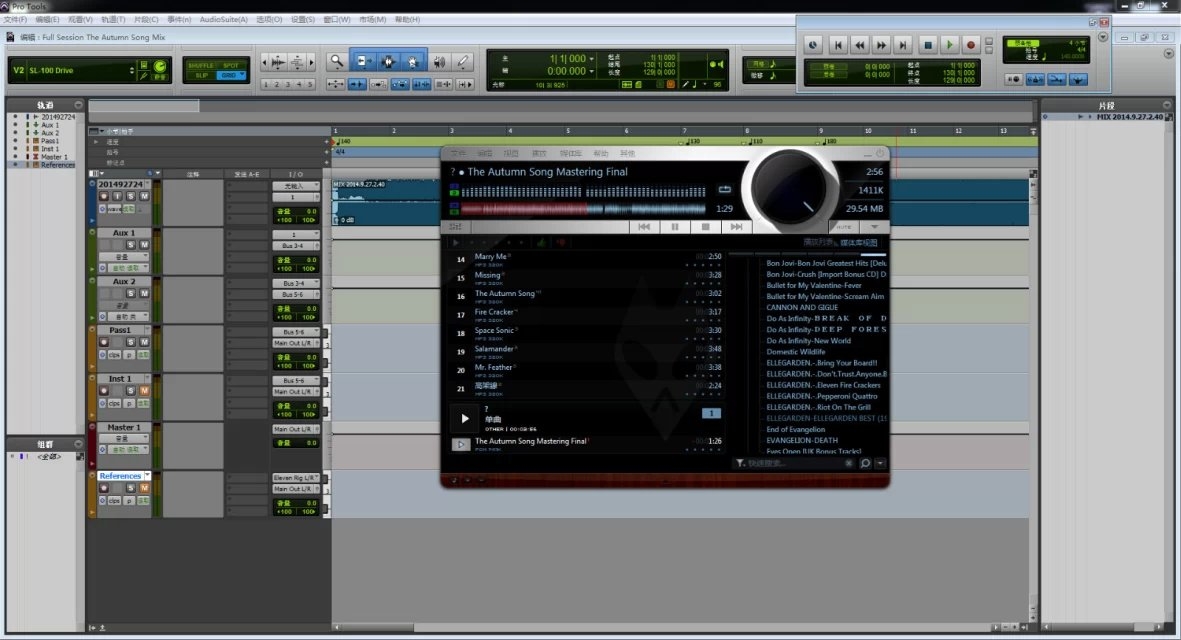
Task: Enable SPOT edit mode
Action: 230,66
